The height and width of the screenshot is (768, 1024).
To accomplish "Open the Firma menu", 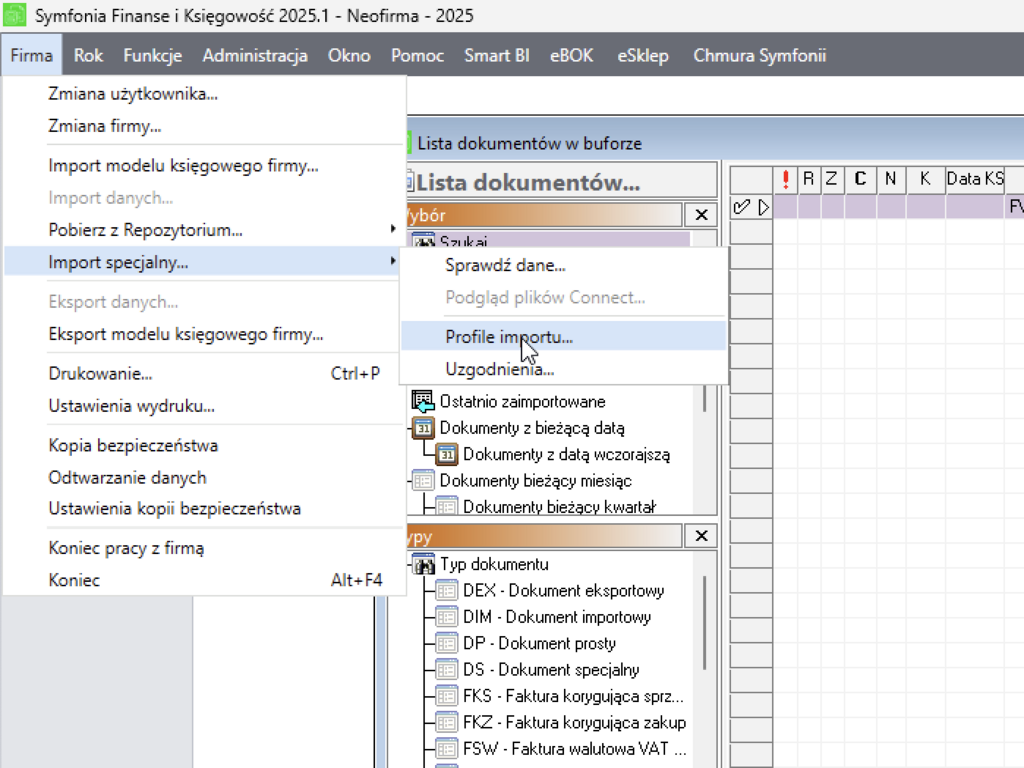I will tap(31, 56).
